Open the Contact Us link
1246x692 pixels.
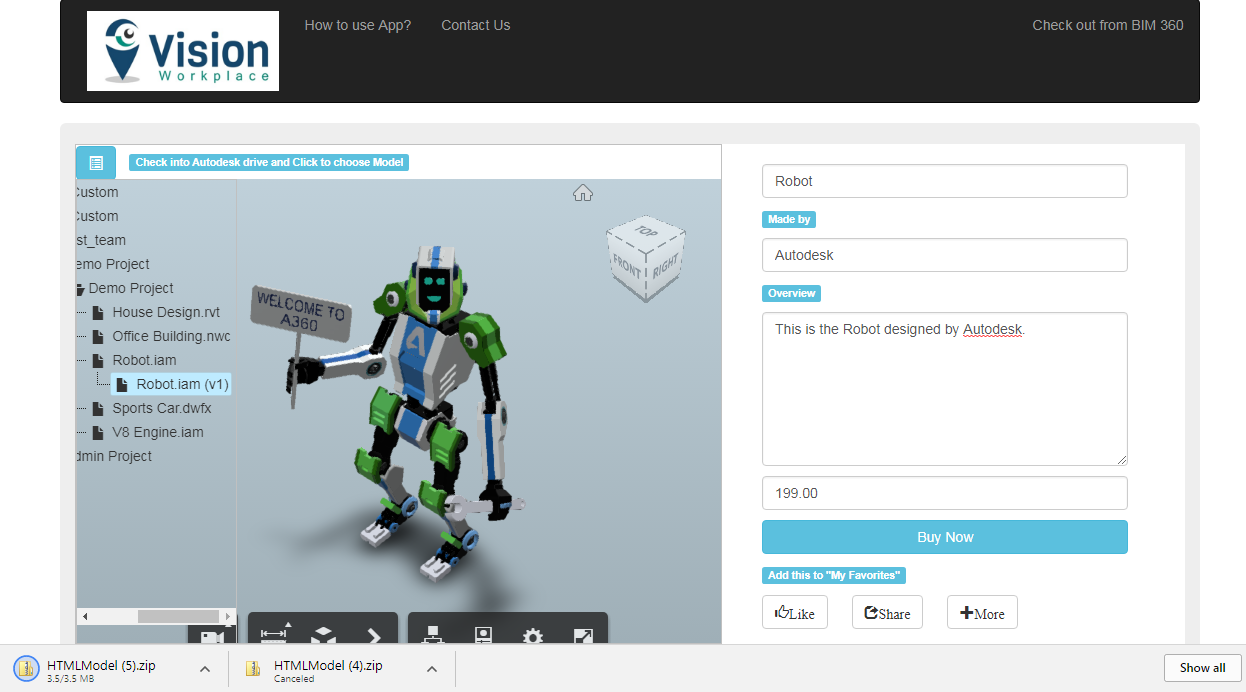(476, 25)
